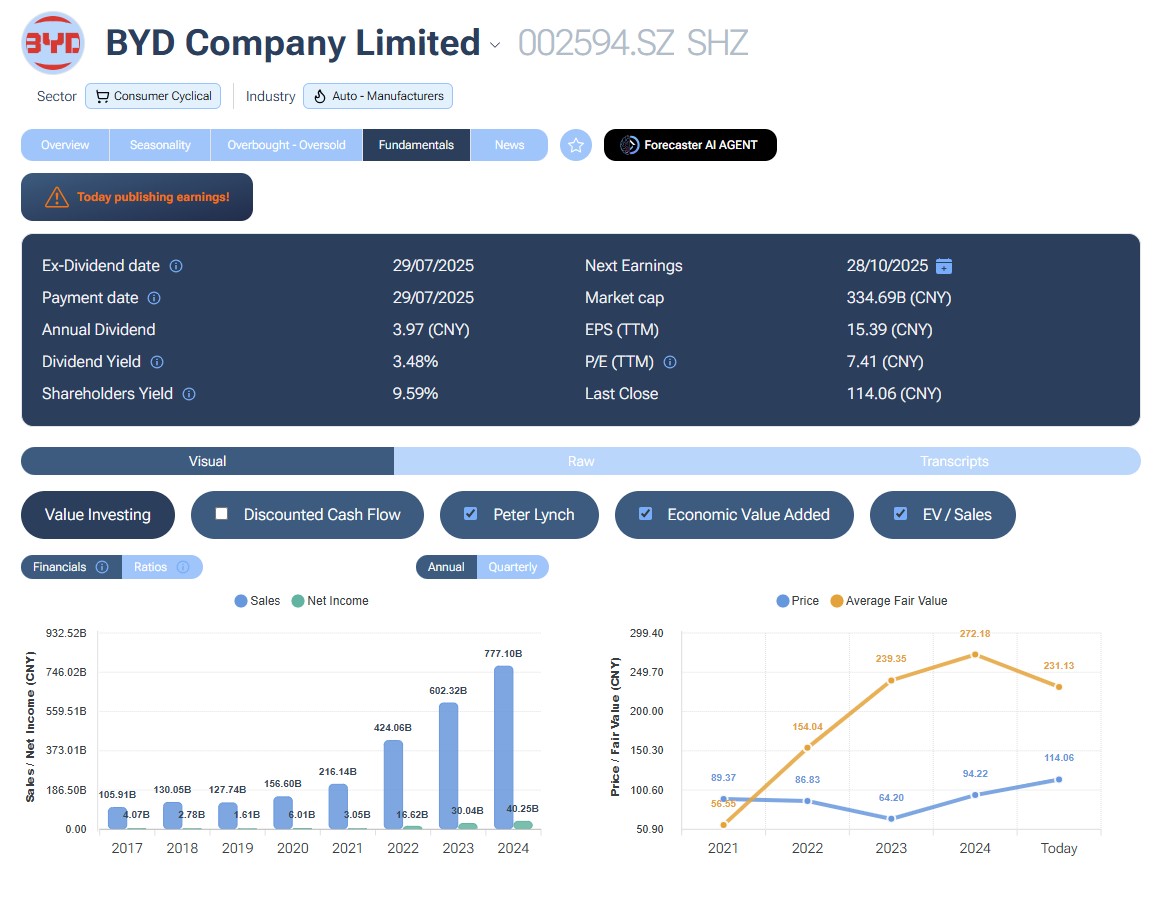Click the Last Close value 114.06 (CNY)

[894, 394]
